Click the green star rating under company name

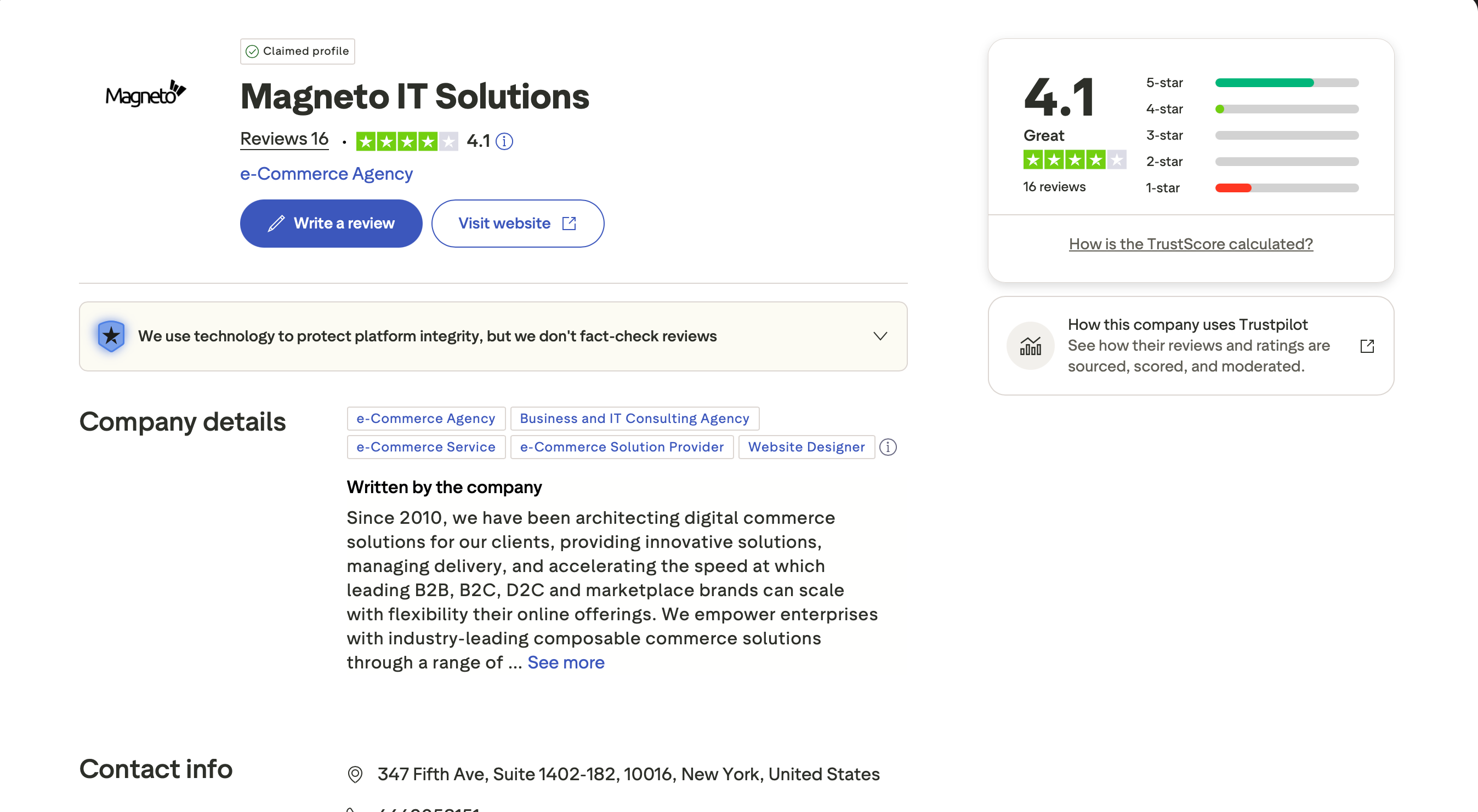pyautogui.click(x=407, y=141)
